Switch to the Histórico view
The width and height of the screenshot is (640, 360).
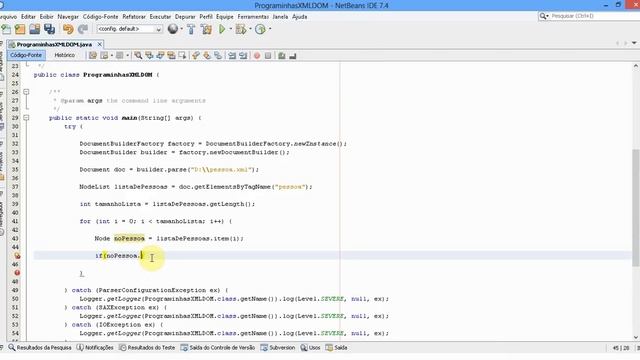pos(64,55)
